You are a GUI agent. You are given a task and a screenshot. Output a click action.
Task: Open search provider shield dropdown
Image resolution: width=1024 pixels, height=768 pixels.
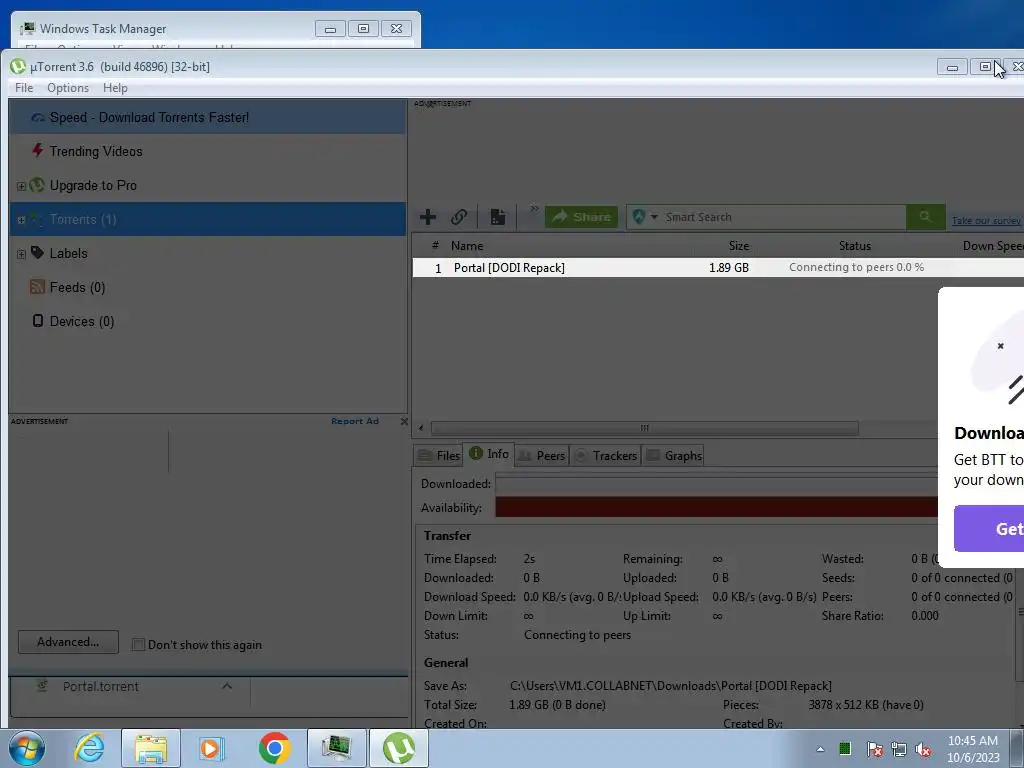pos(645,217)
